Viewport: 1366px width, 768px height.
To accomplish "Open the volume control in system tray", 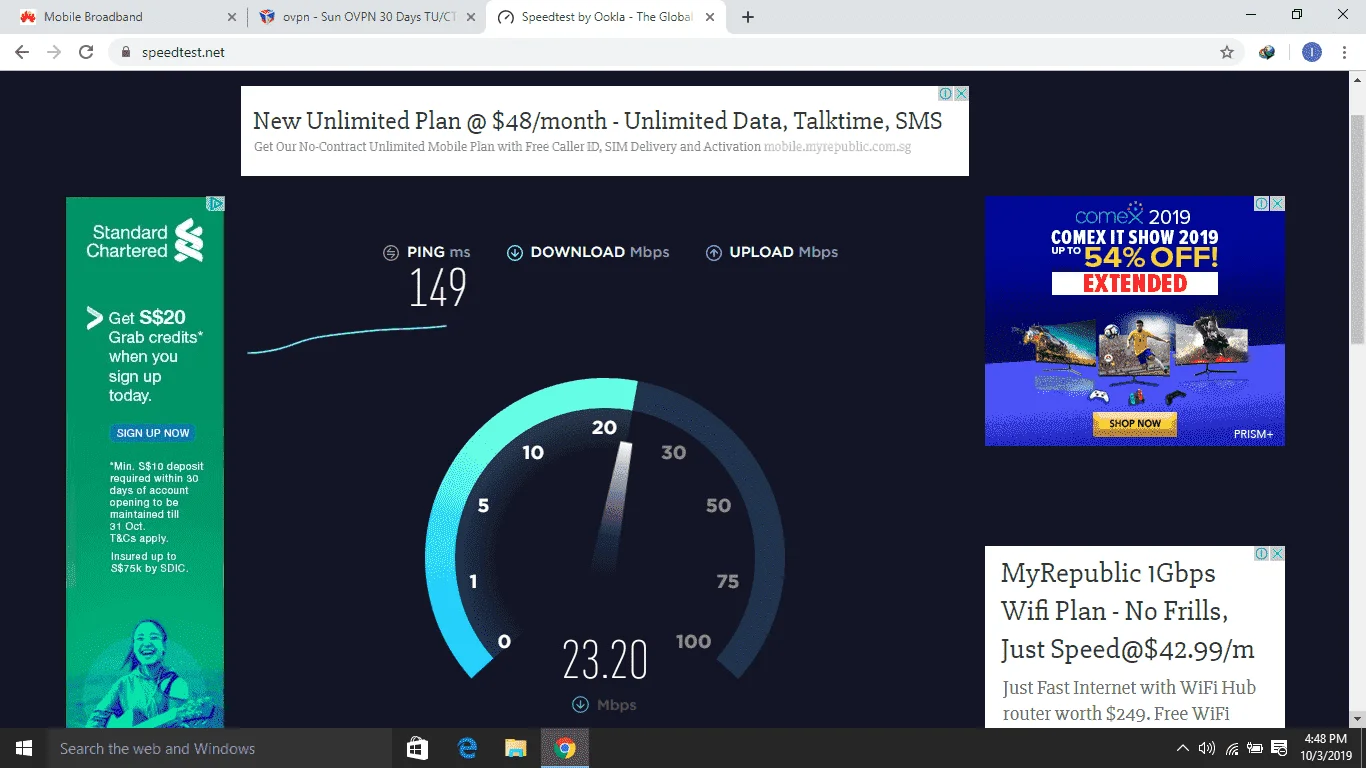I will (x=1206, y=748).
